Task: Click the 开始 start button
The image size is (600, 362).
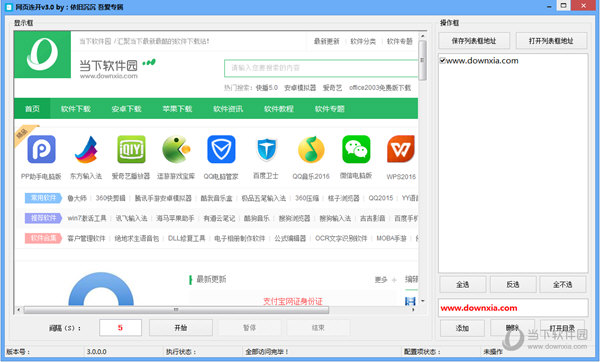Action: [x=181, y=328]
